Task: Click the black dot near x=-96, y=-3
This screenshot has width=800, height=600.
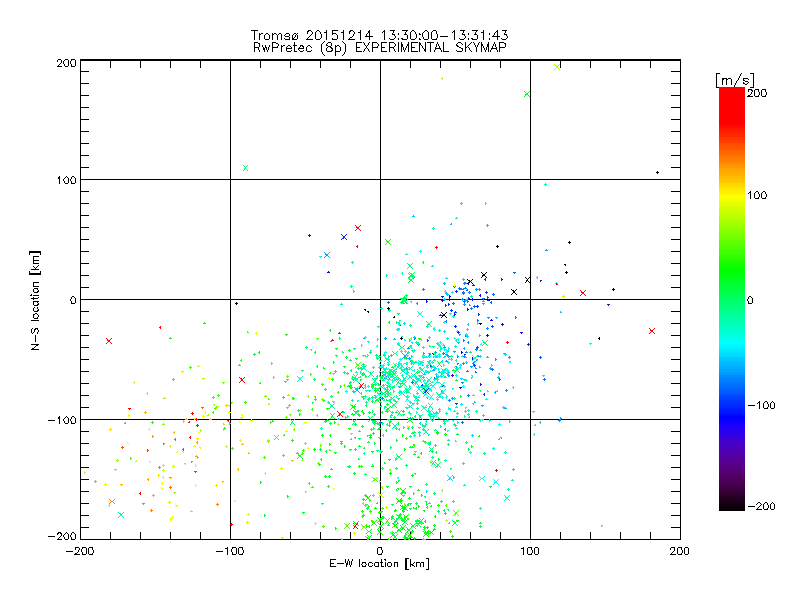Action: [x=236, y=304]
